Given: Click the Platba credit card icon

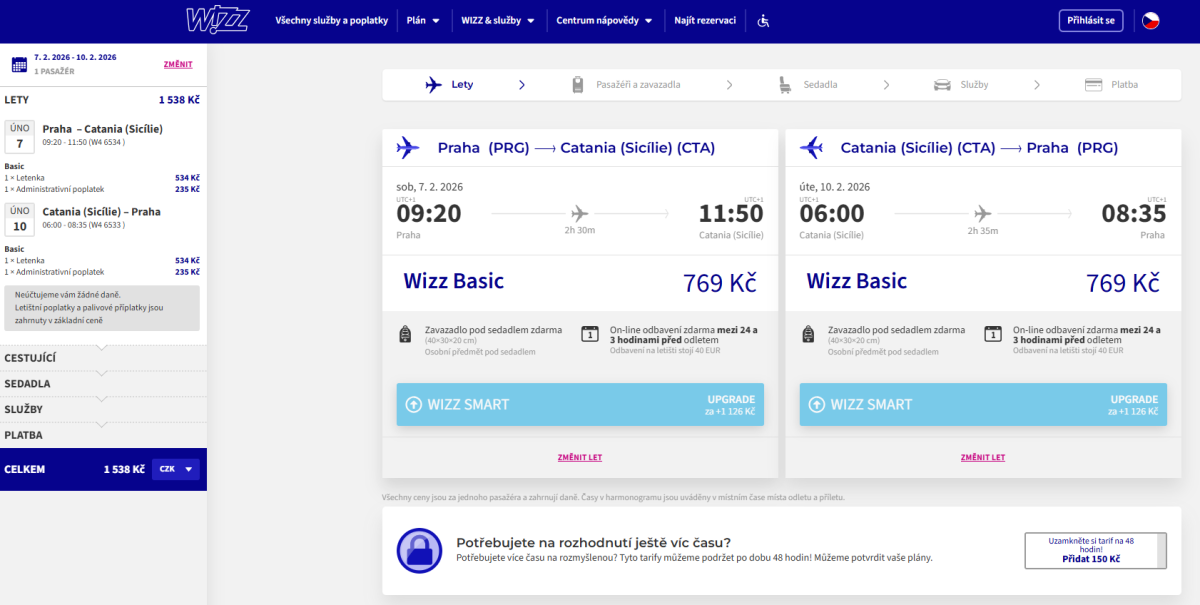Looking at the screenshot, I should (1093, 85).
